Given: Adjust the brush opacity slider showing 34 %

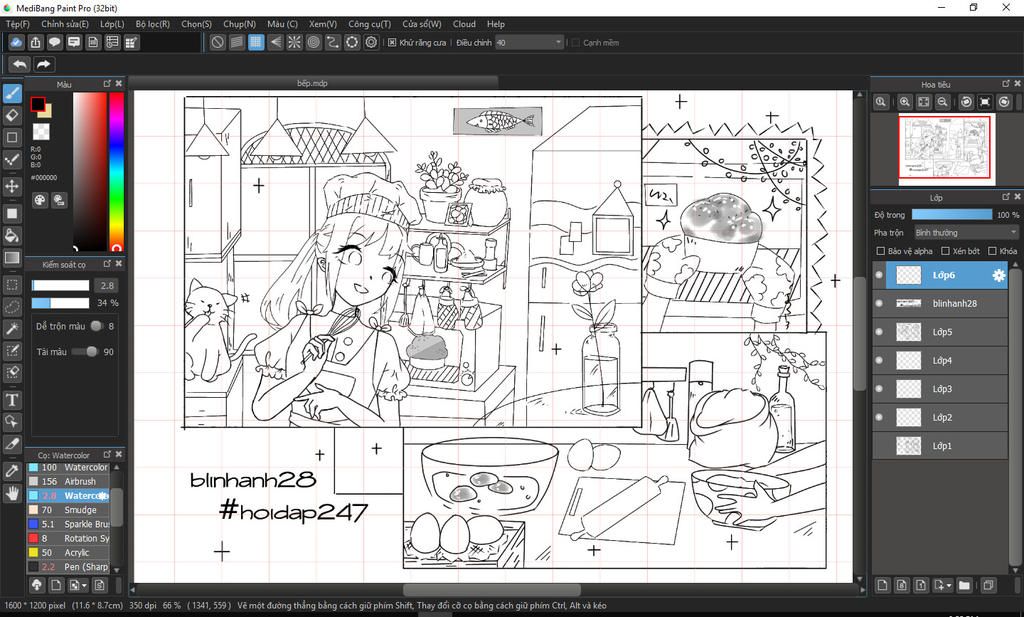Looking at the screenshot, I should [60, 303].
